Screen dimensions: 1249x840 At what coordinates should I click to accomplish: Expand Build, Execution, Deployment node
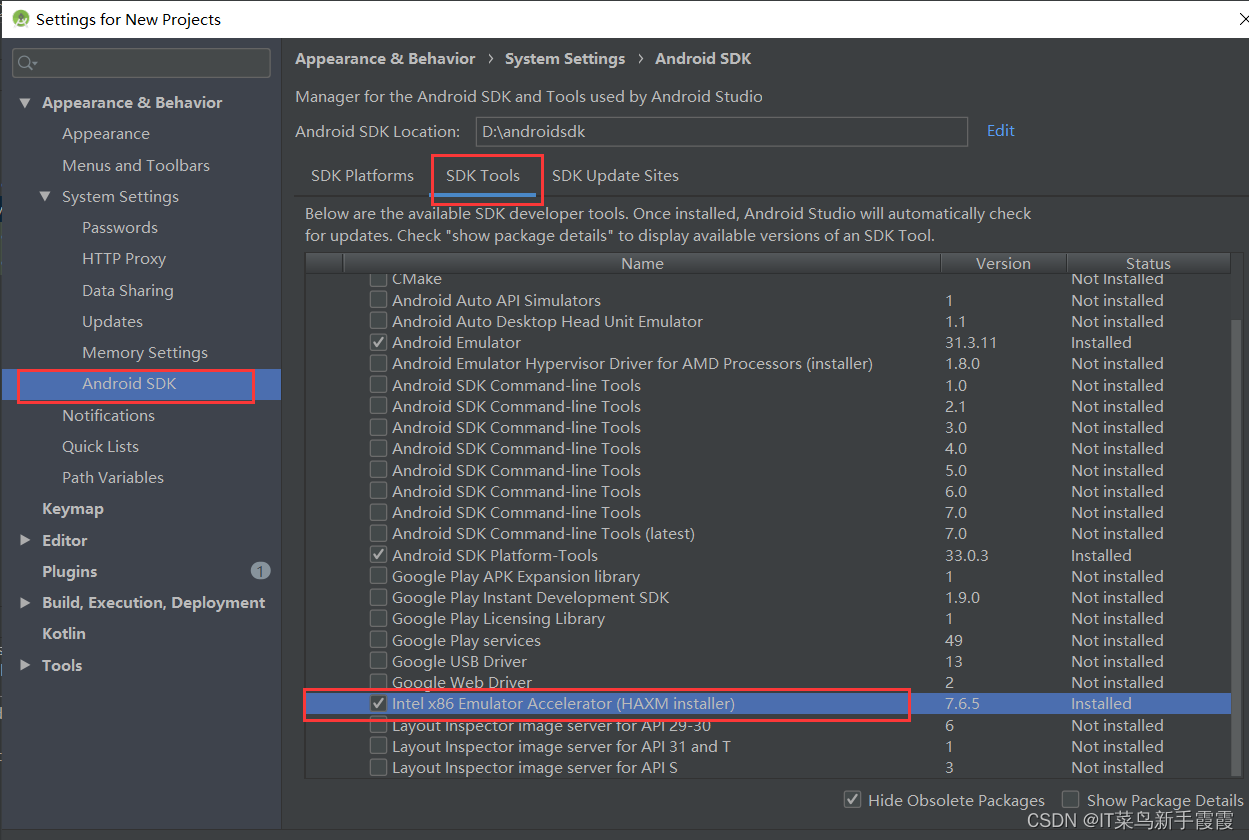25,602
